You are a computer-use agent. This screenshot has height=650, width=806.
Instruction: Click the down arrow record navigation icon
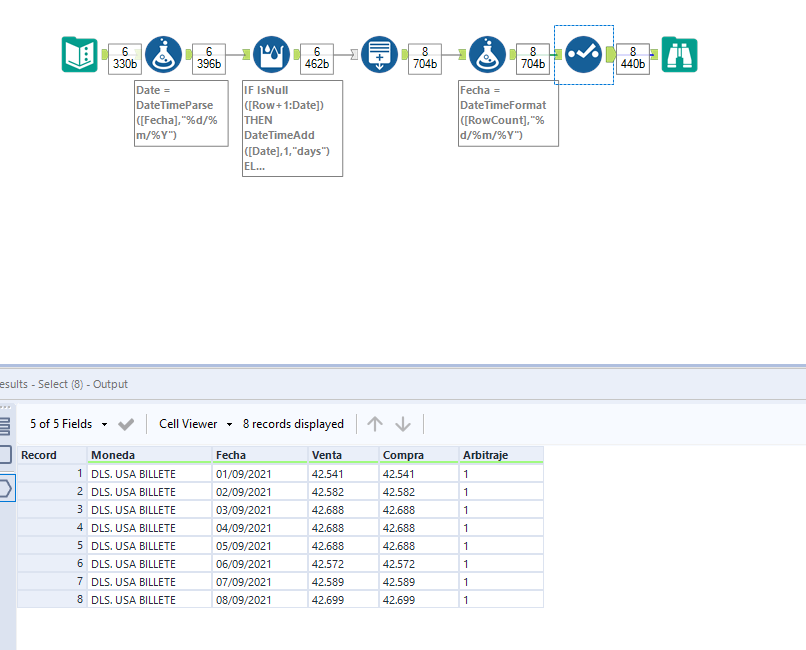tap(403, 424)
